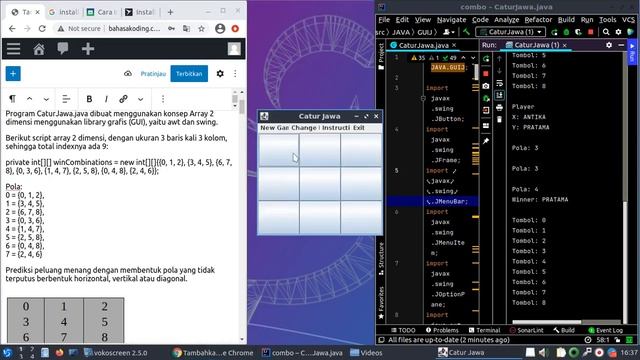Open Chrome profile avatar icon
Viewport: 640px width, 360px height.
220,29
